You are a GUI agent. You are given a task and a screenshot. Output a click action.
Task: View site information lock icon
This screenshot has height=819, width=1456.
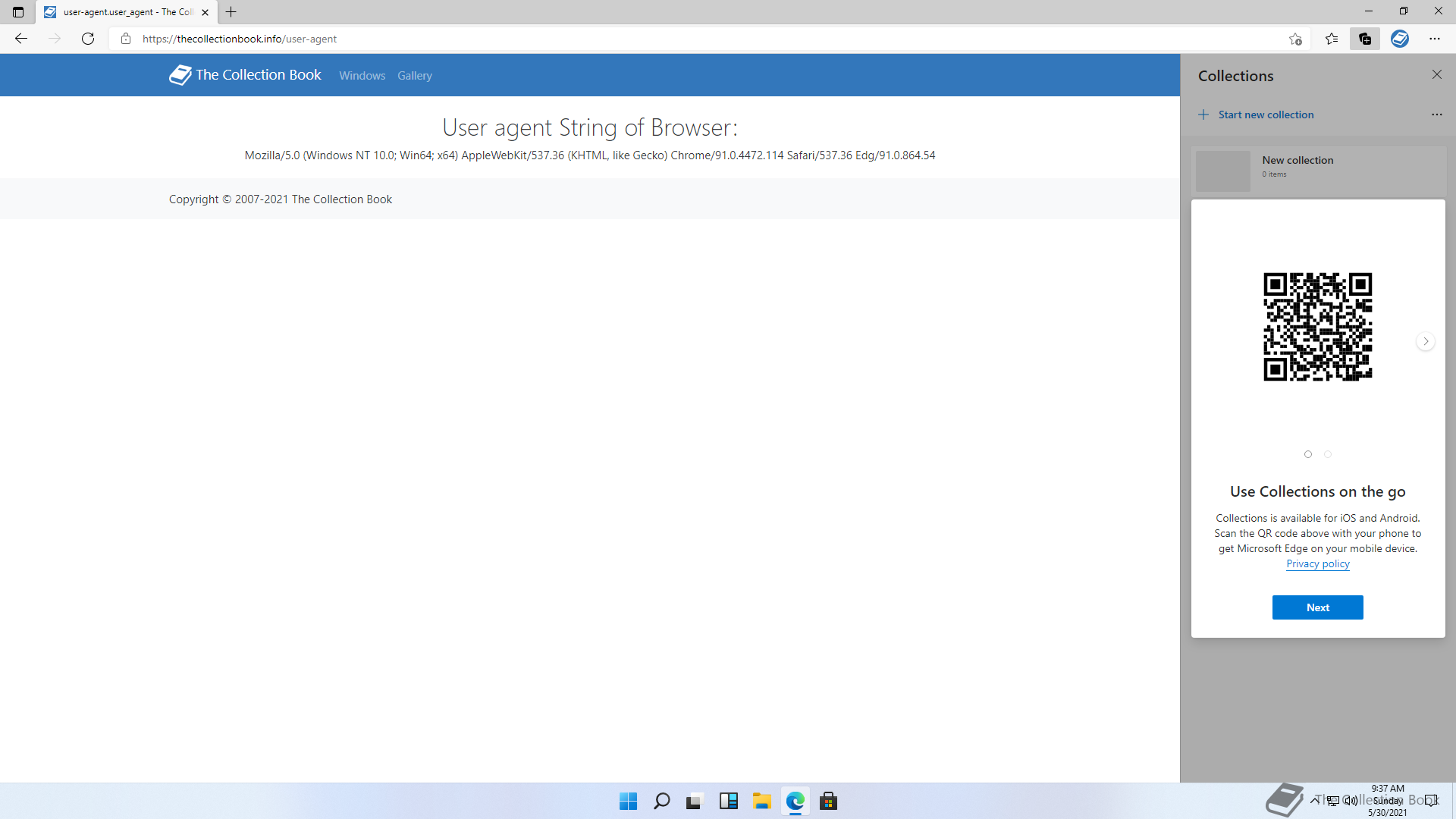click(x=126, y=39)
